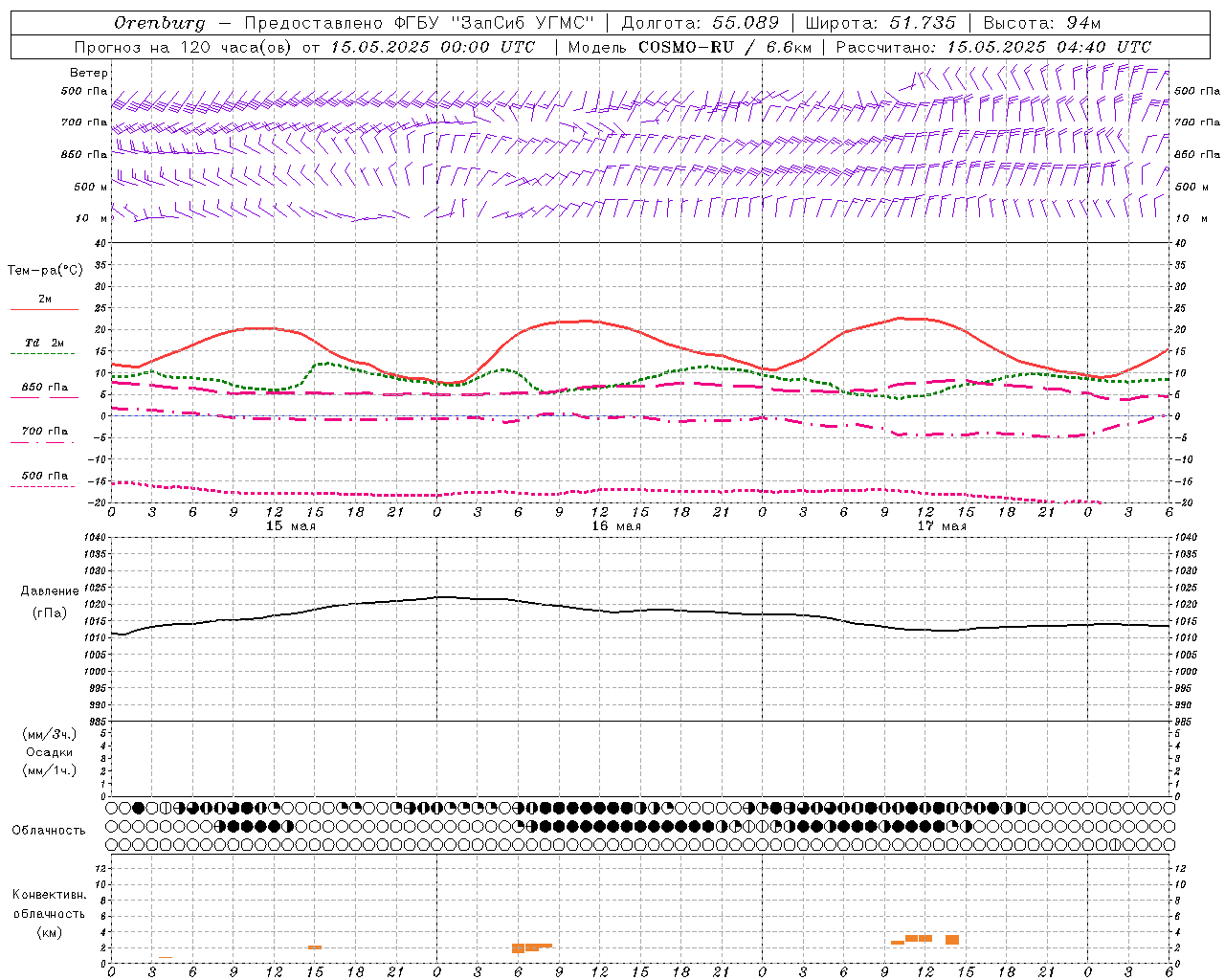
Task: Click the longitude value 'Долгота: 55.089'
Action: (701, 23)
